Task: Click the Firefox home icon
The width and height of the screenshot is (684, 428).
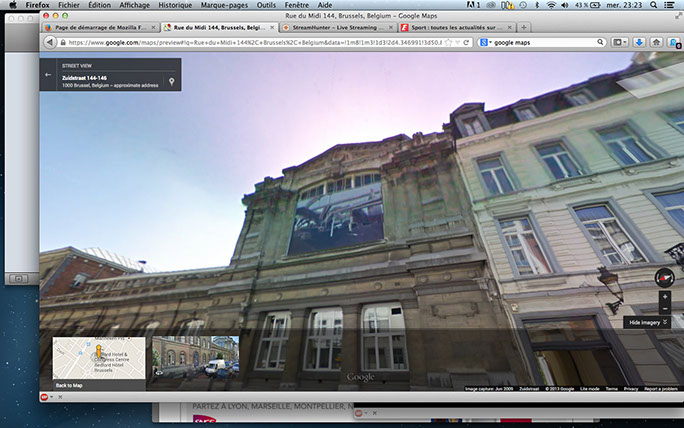Action: point(657,43)
